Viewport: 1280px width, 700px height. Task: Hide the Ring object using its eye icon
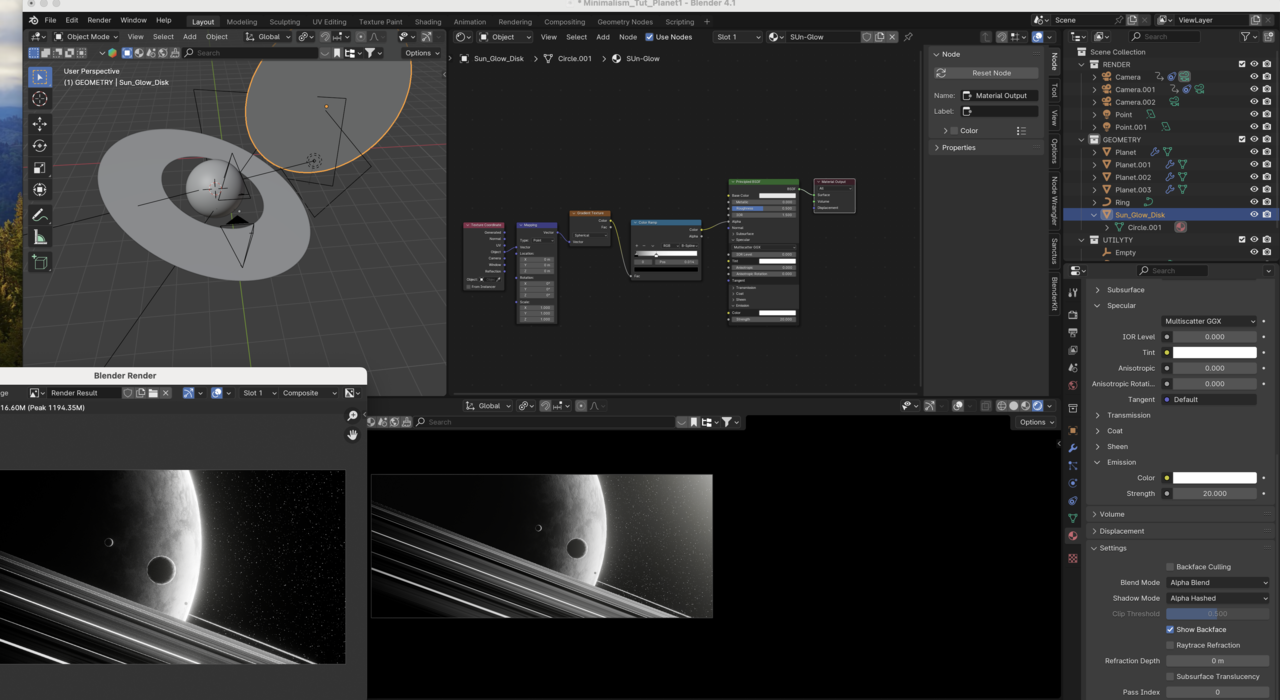(x=1254, y=202)
